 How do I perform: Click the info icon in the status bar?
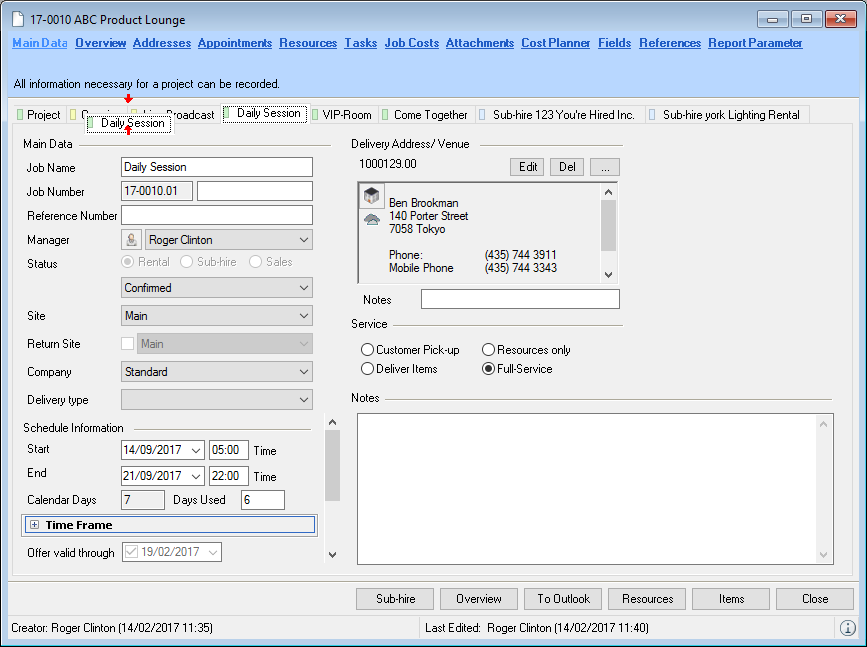click(x=847, y=628)
